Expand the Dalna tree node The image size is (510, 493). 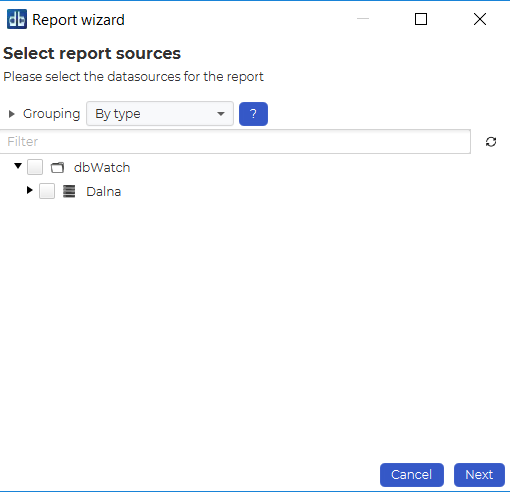(x=30, y=190)
